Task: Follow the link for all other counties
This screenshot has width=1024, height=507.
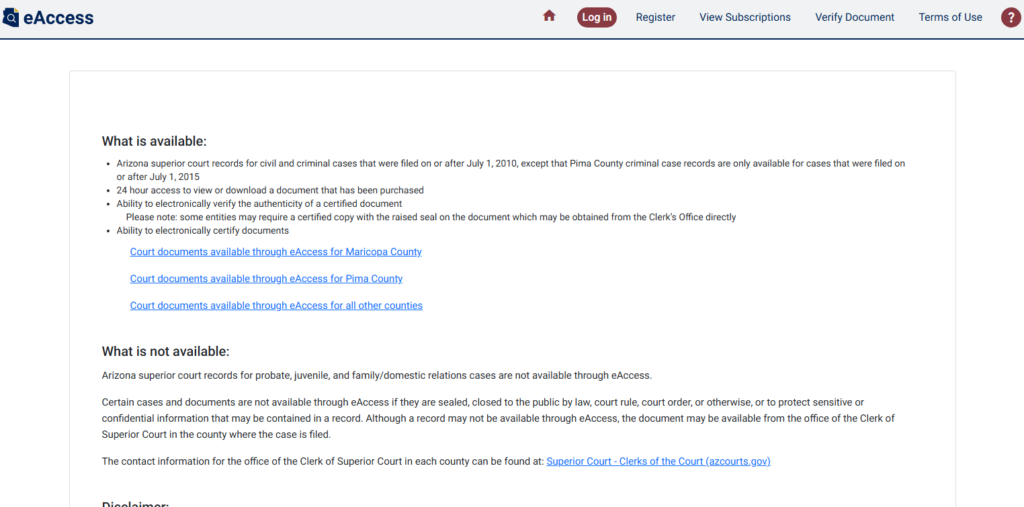Action: [x=276, y=306]
